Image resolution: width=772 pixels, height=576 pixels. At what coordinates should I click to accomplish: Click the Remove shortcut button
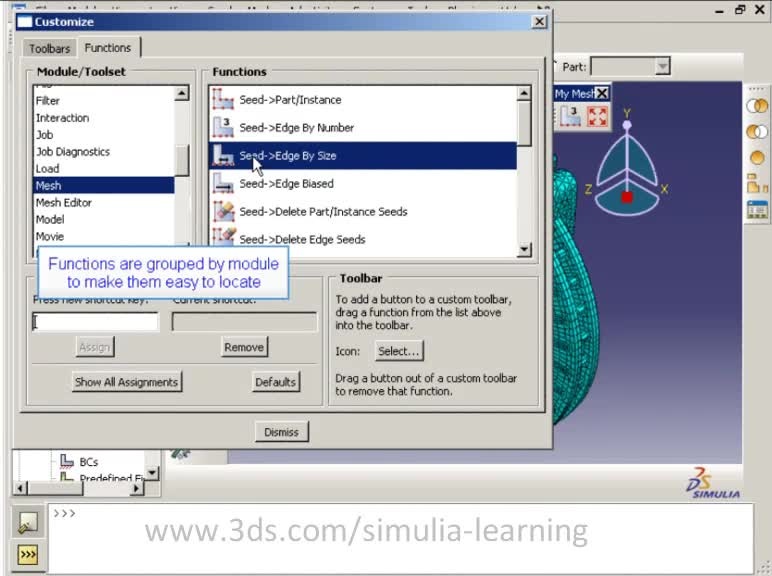coord(244,347)
